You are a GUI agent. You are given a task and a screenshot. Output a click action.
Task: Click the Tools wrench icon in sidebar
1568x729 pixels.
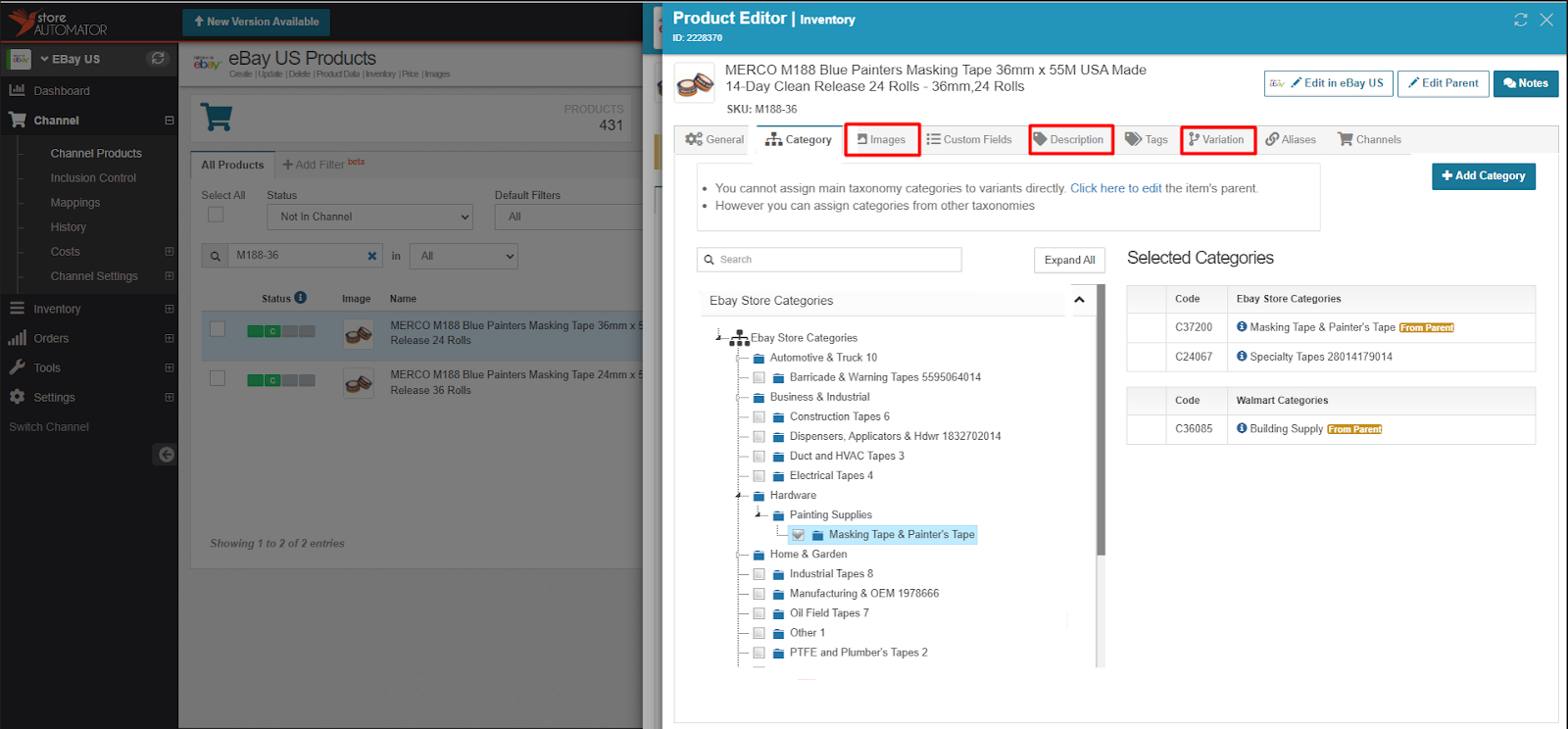coord(17,367)
